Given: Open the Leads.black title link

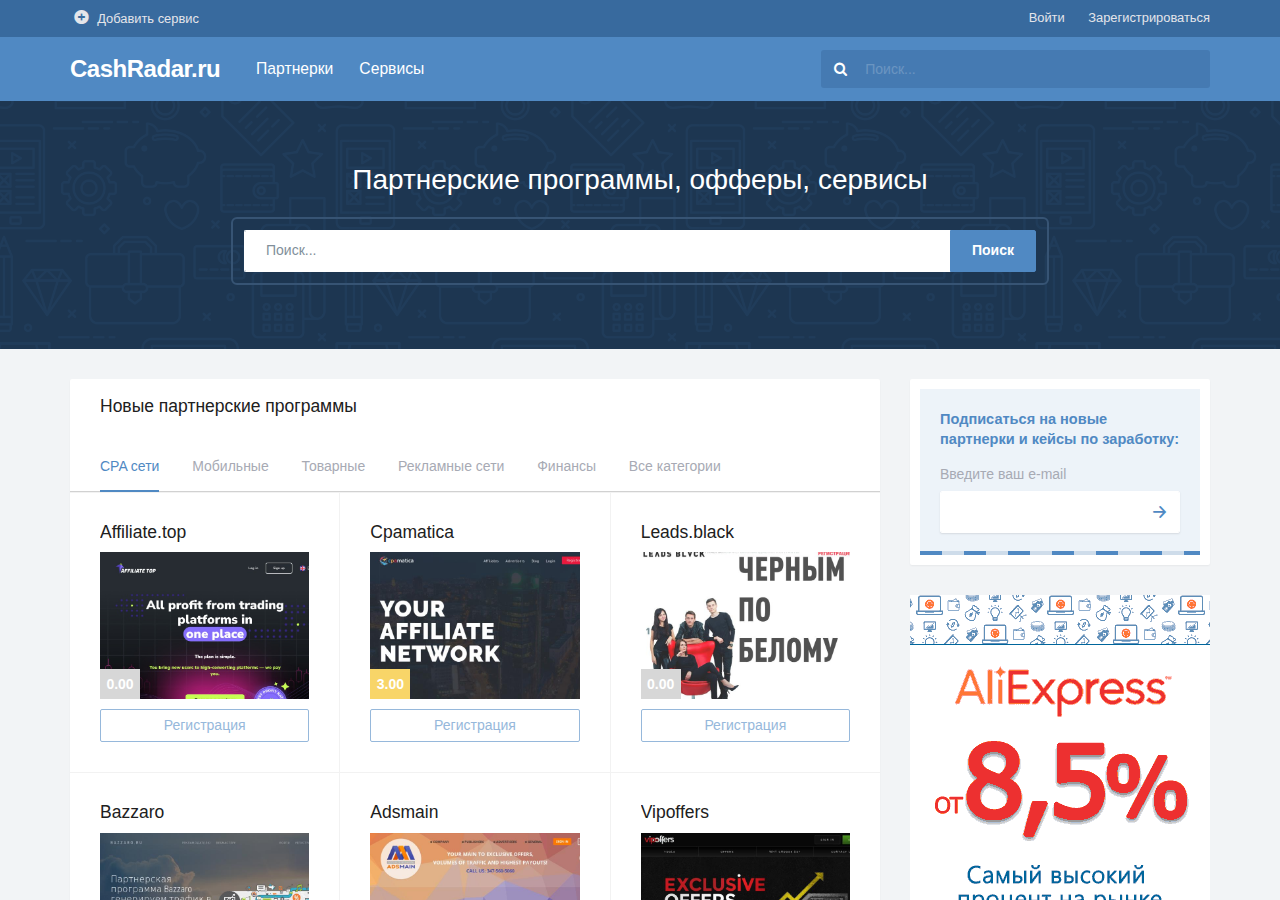Looking at the screenshot, I should [x=687, y=532].
